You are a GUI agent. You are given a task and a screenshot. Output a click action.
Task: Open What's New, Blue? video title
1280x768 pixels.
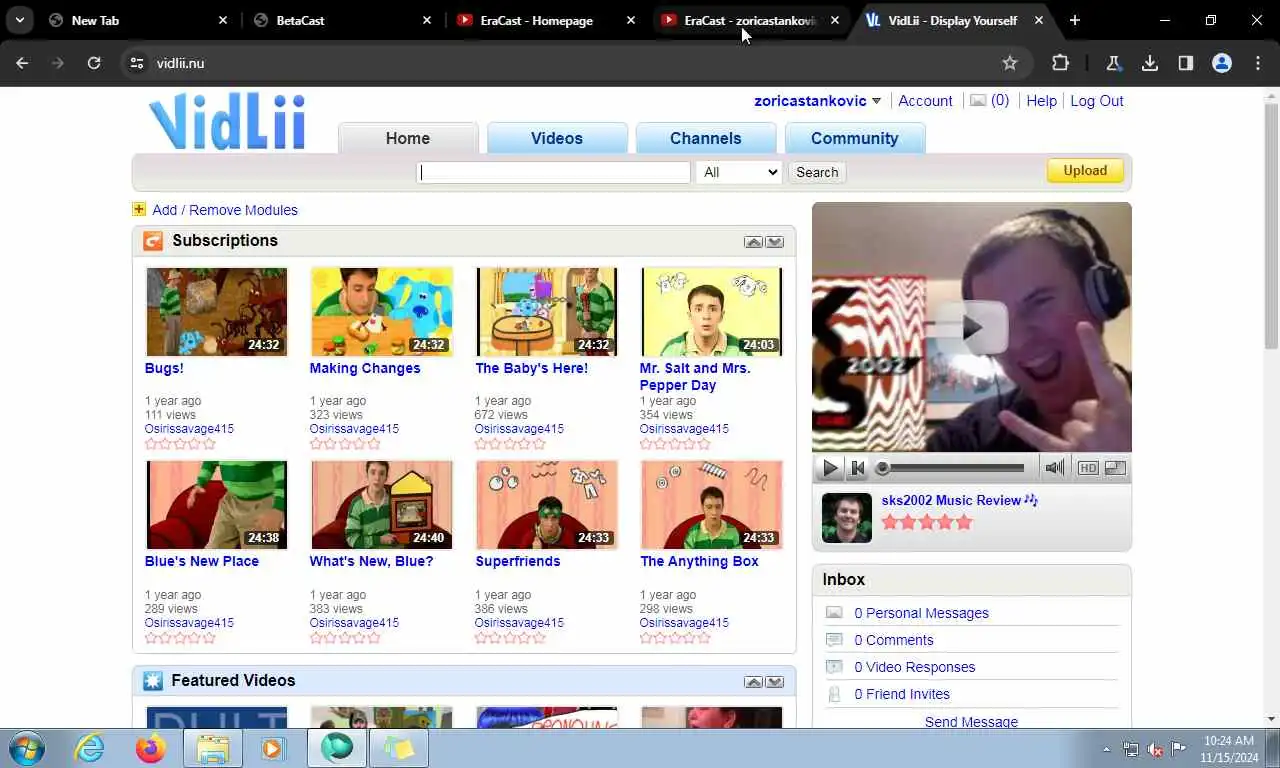pyautogui.click(x=371, y=561)
